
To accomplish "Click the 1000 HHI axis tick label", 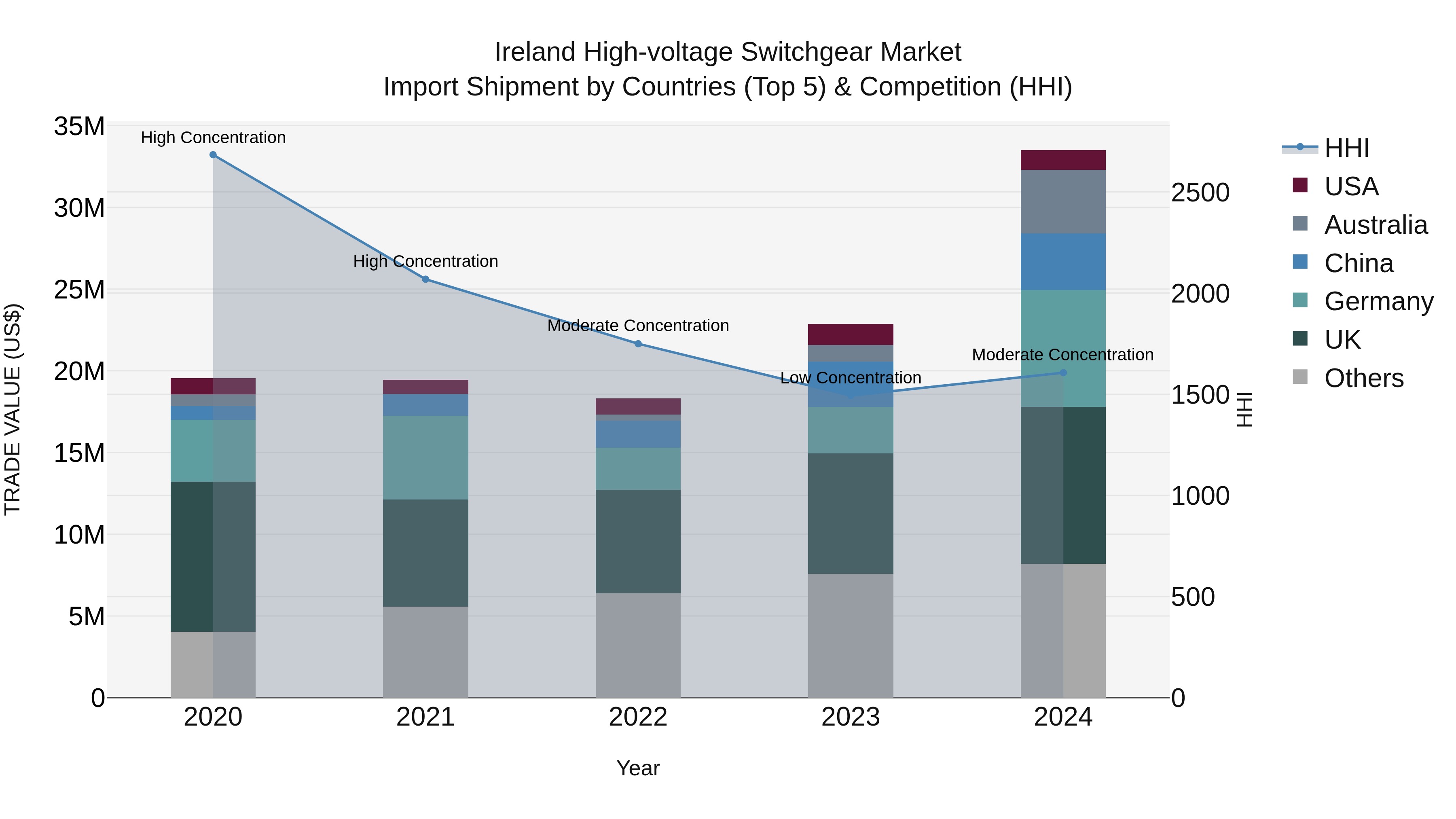I will coord(1200,496).
